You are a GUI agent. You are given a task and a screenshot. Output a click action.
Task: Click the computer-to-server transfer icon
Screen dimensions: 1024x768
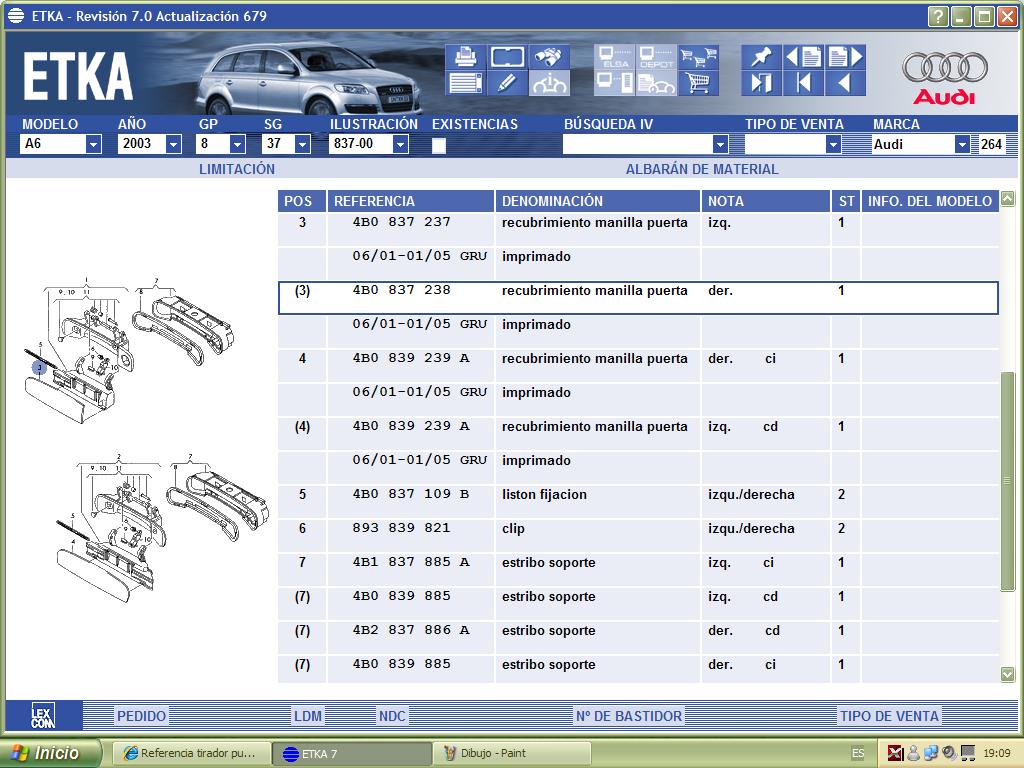click(x=615, y=84)
